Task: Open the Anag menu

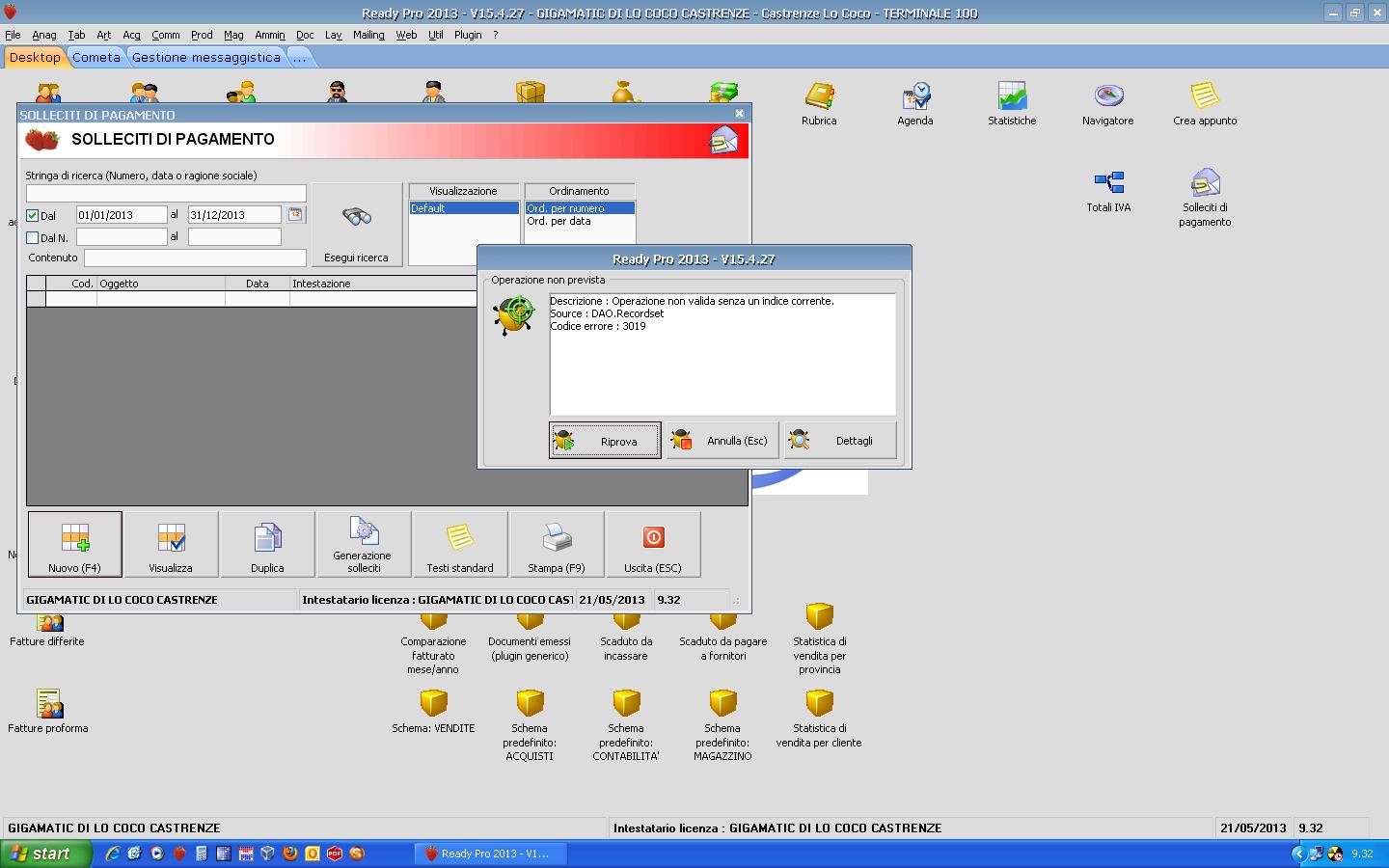Action: [44, 35]
